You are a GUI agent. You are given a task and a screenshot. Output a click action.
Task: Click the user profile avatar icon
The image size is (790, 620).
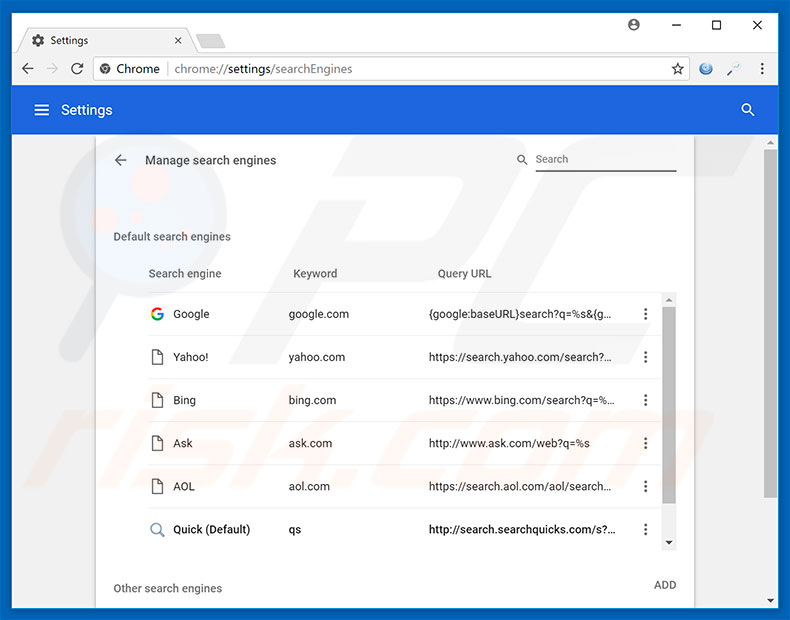(x=634, y=25)
